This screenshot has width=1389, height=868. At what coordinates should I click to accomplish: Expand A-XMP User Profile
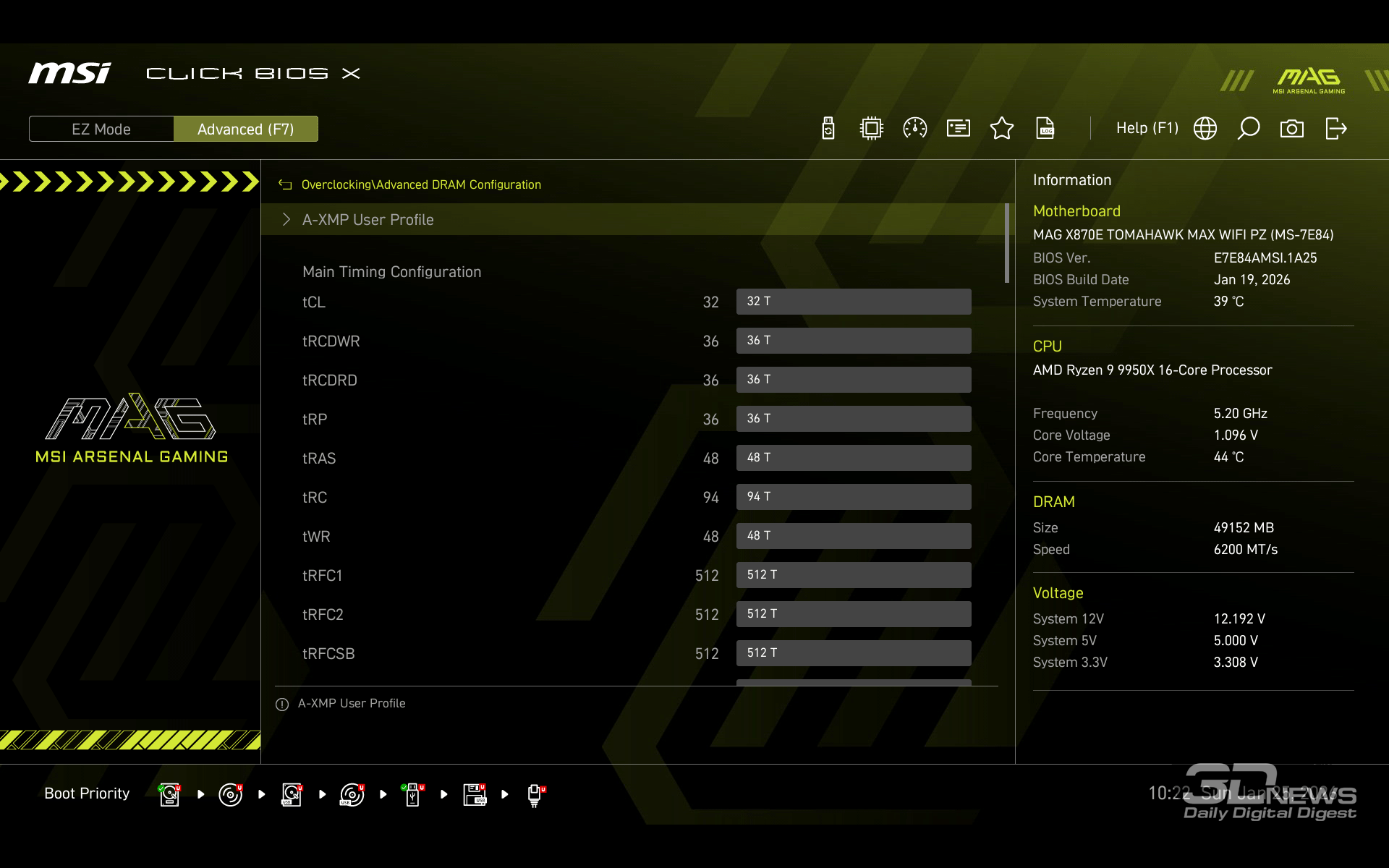tap(368, 220)
